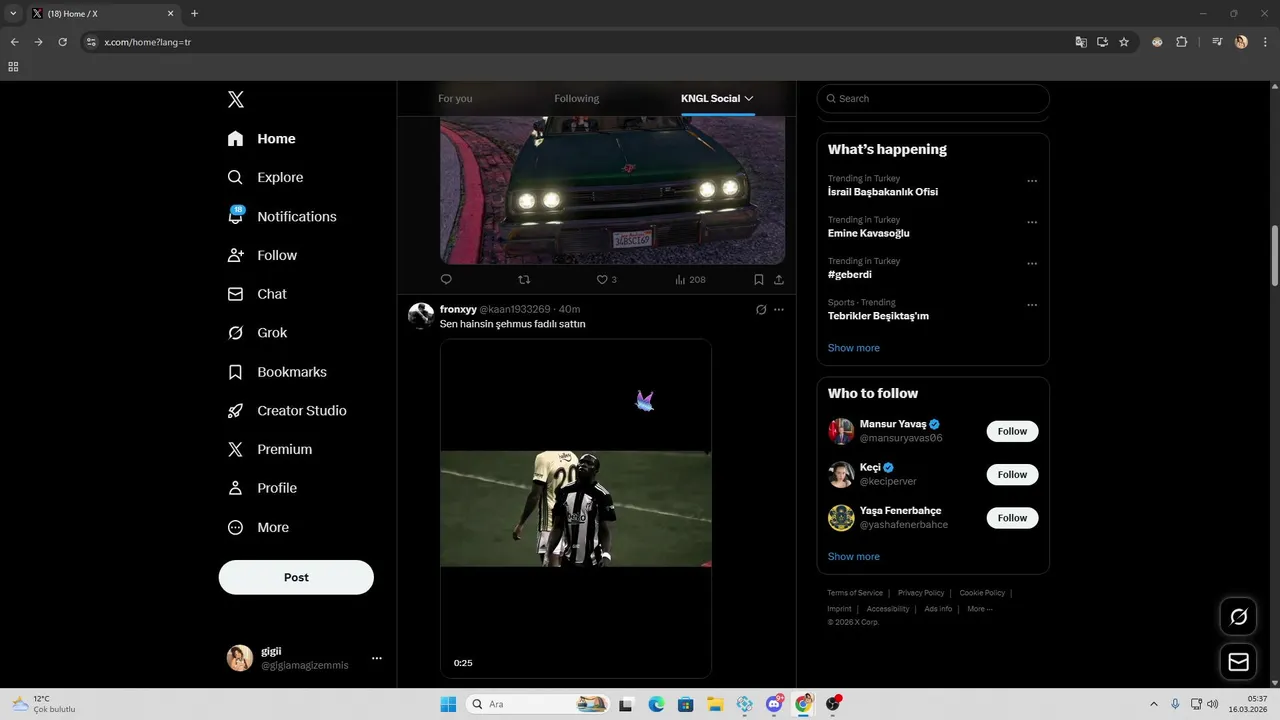Bookmark this page with star icon
This screenshot has height=720, width=1280.
pyautogui.click(x=1124, y=42)
